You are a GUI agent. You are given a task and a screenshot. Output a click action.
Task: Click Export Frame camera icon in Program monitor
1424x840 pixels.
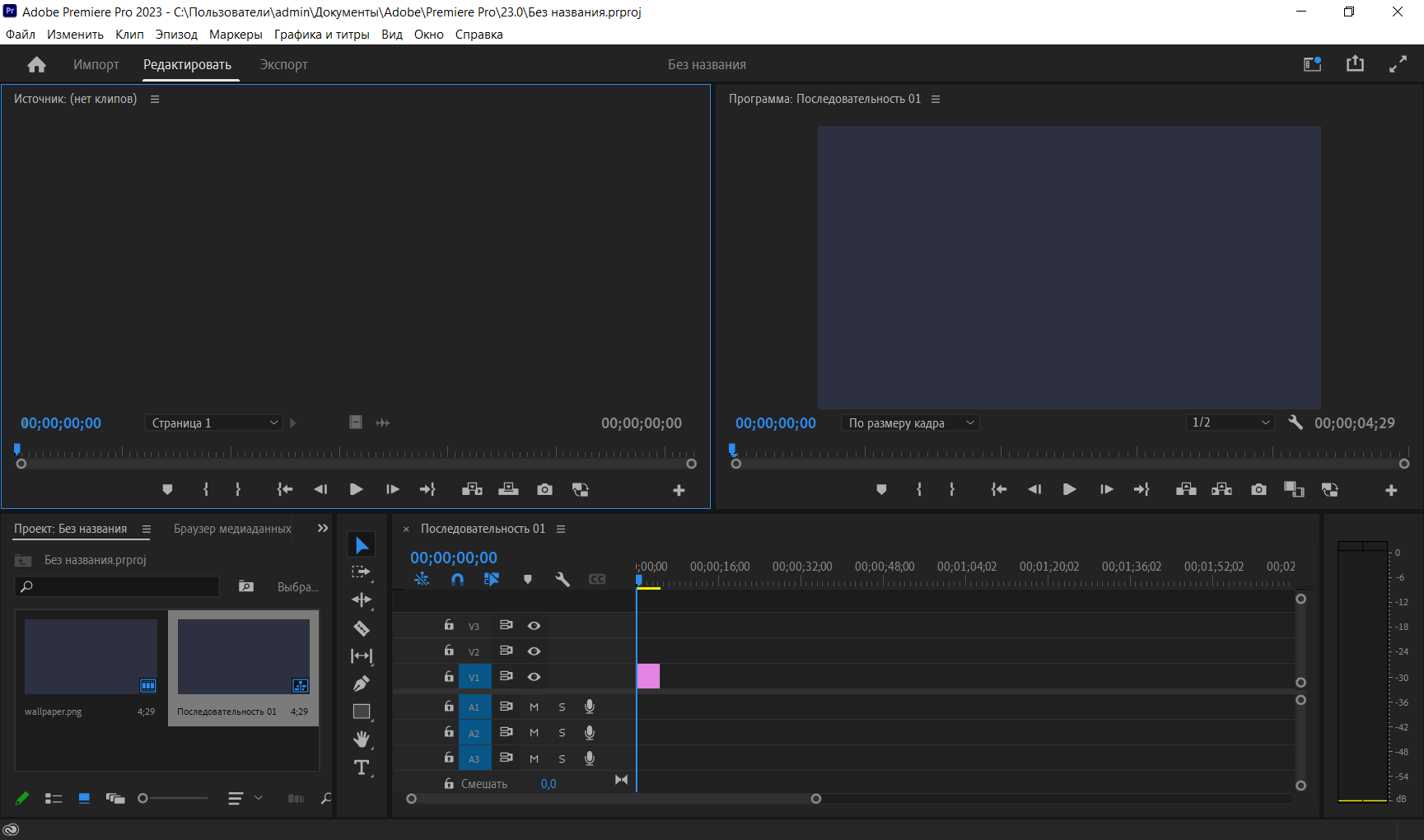pyautogui.click(x=1258, y=490)
